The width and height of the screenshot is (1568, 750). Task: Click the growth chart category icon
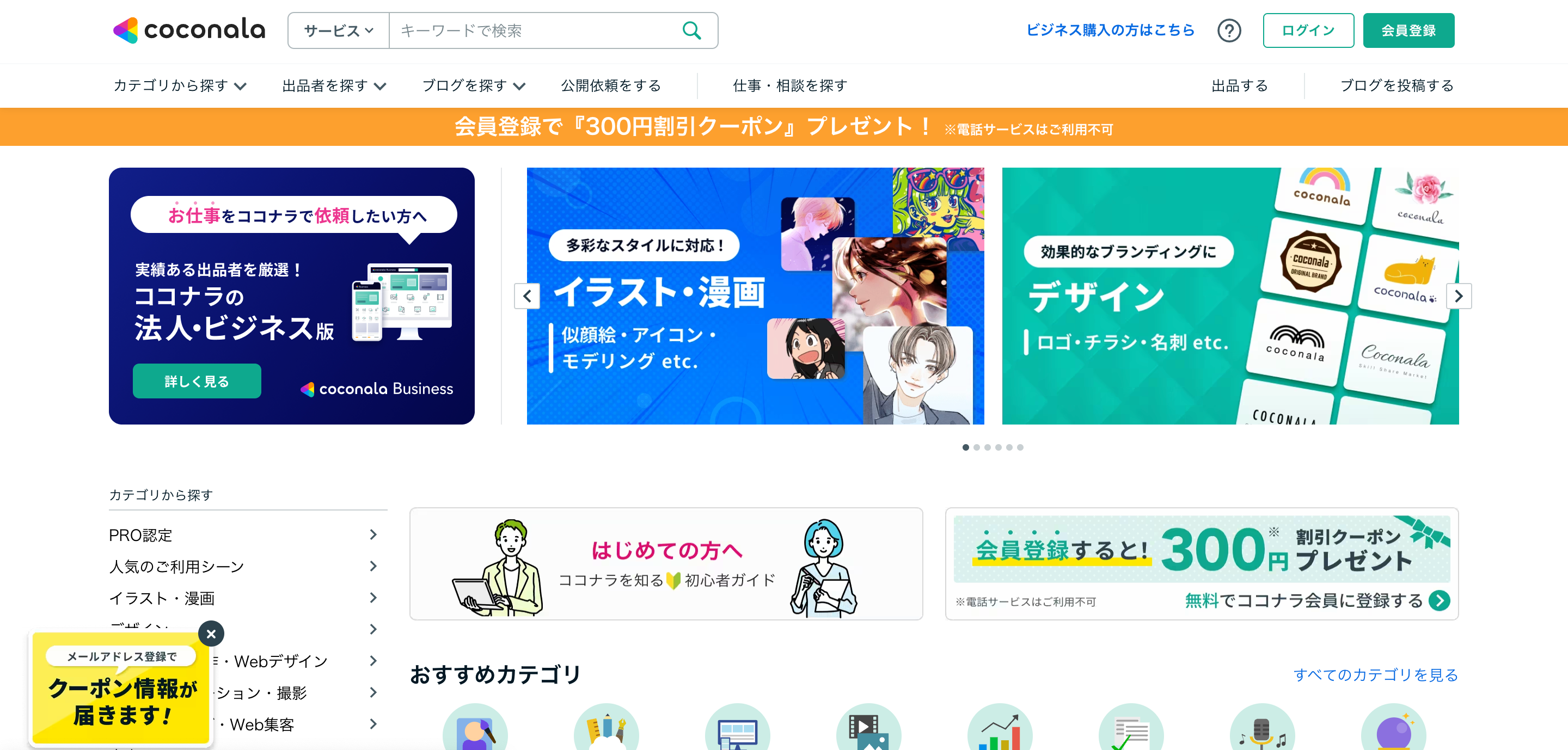click(x=1000, y=727)
